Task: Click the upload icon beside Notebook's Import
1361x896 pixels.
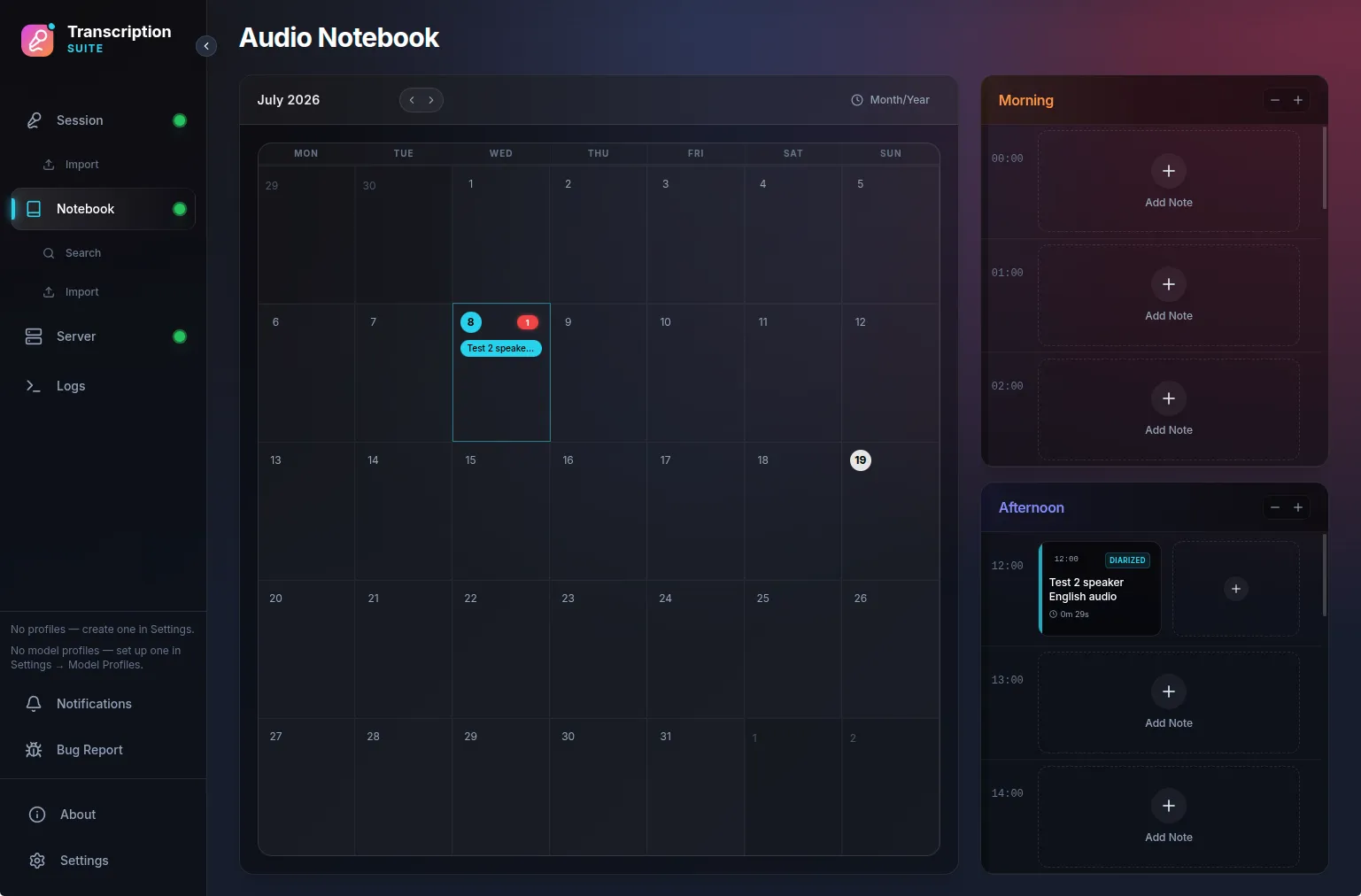Action: [x=49, y=292]
